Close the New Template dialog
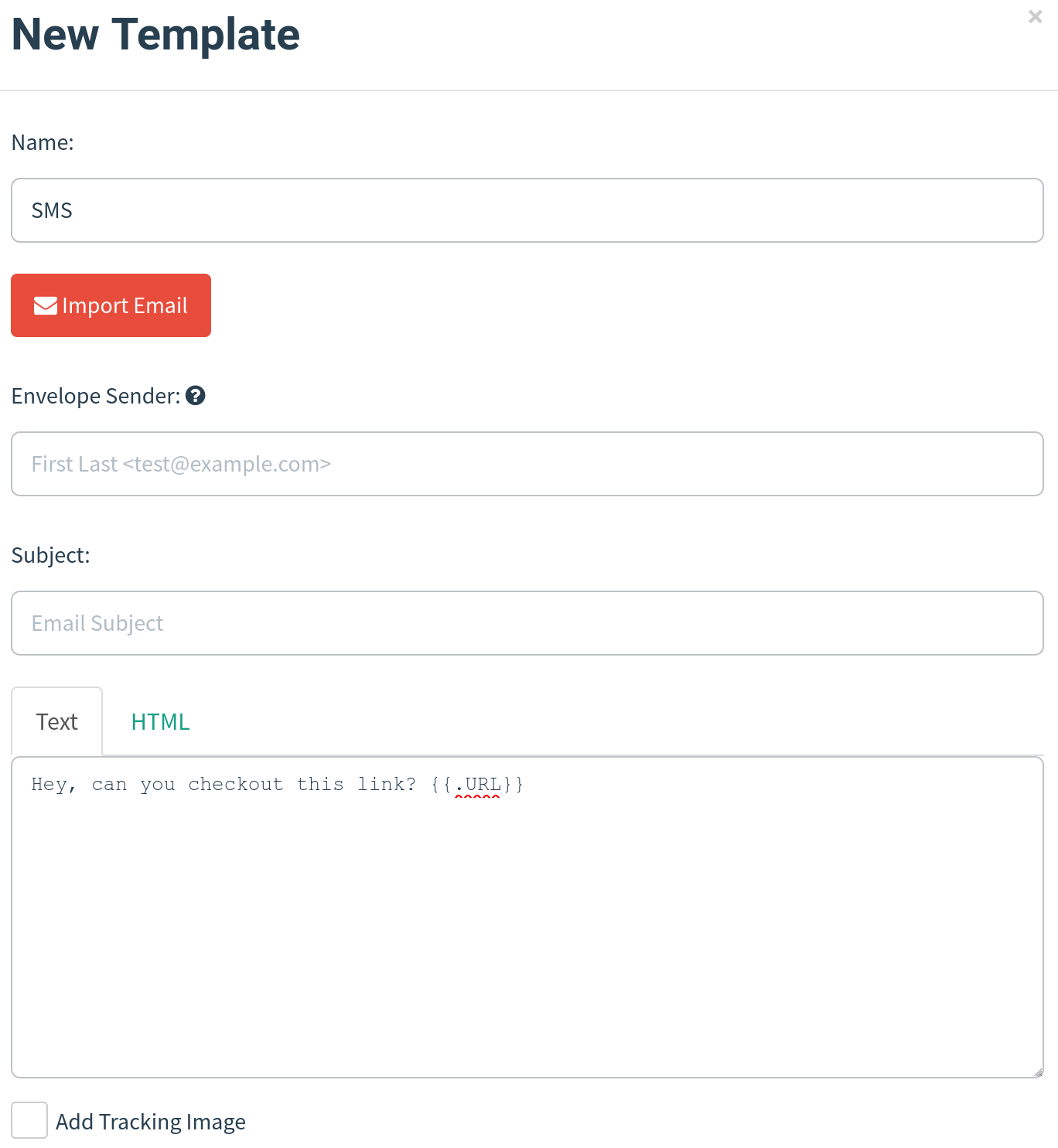Screen dimensions: 1058x1148 tap(1036, 16)
